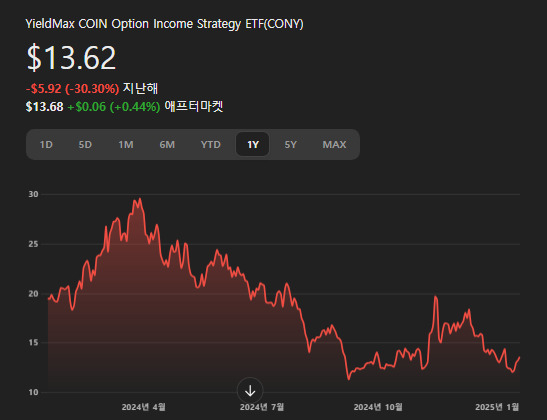Click the 10 y-axis label
The image size is (547, 420).
(33, 392)
